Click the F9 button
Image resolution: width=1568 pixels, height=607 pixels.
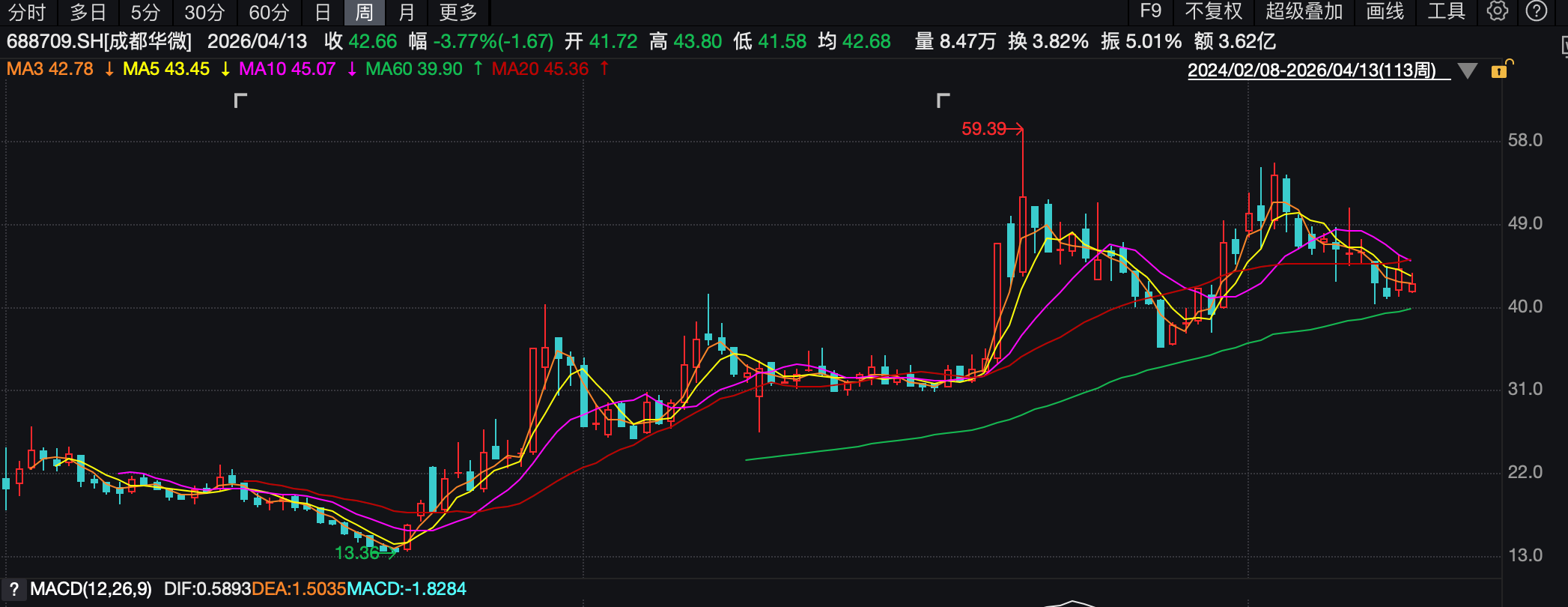1150,11
